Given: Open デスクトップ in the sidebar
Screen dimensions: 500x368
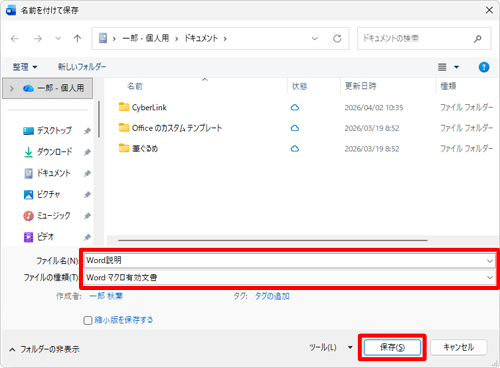Looking at the screenshot, I should click(47, 131).
